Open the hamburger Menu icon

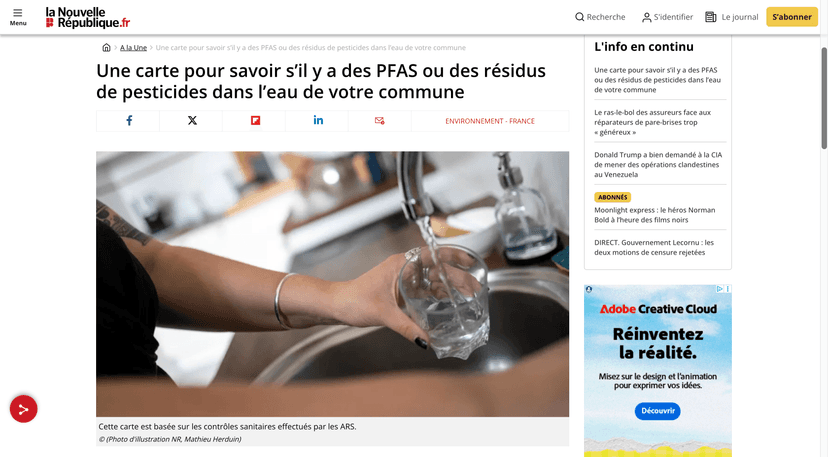pyautogui.click(x=17, y=17)
